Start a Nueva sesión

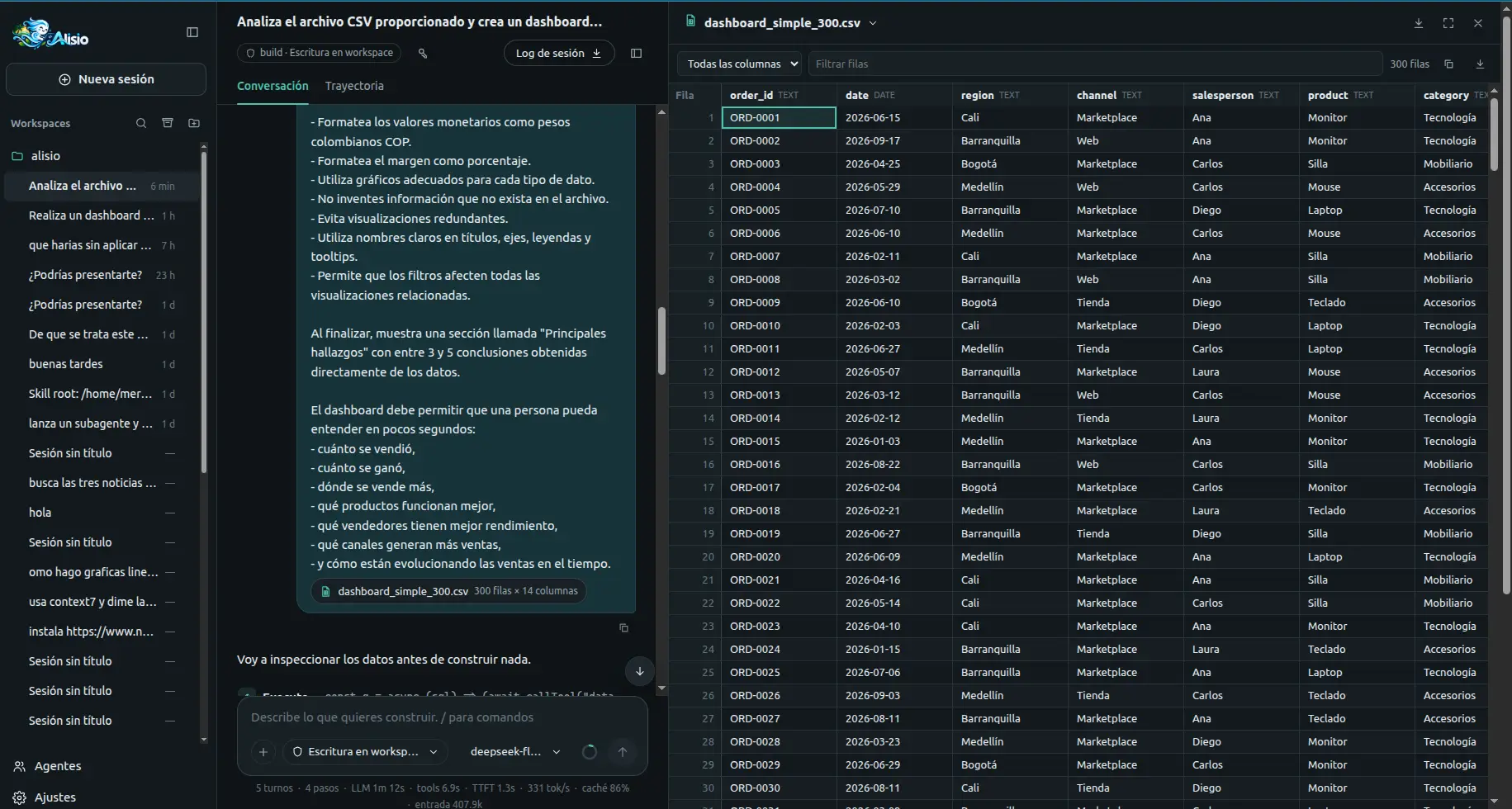[x=106, y=79]
